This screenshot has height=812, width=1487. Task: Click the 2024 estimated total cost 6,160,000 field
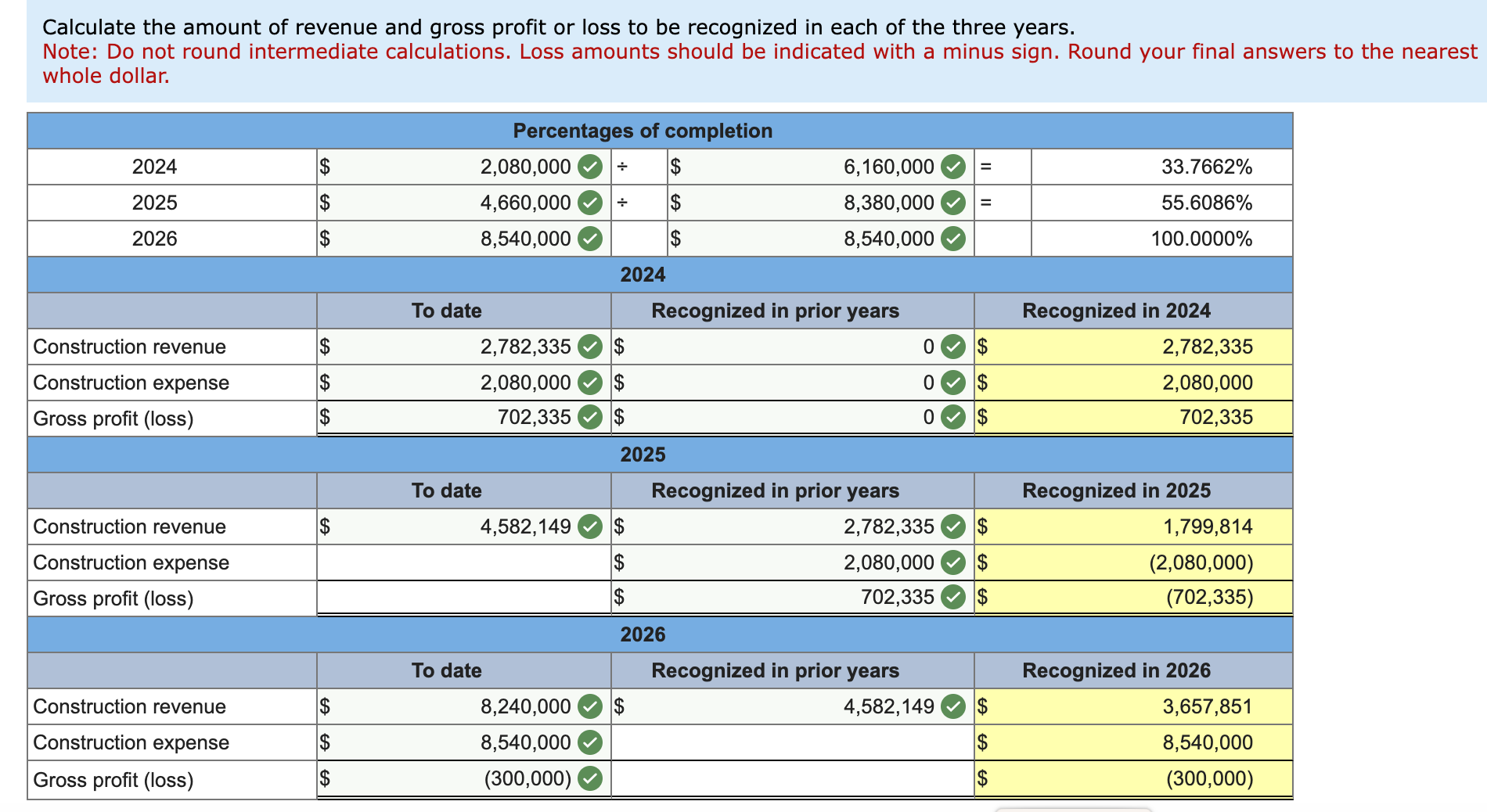click(821, 167)
